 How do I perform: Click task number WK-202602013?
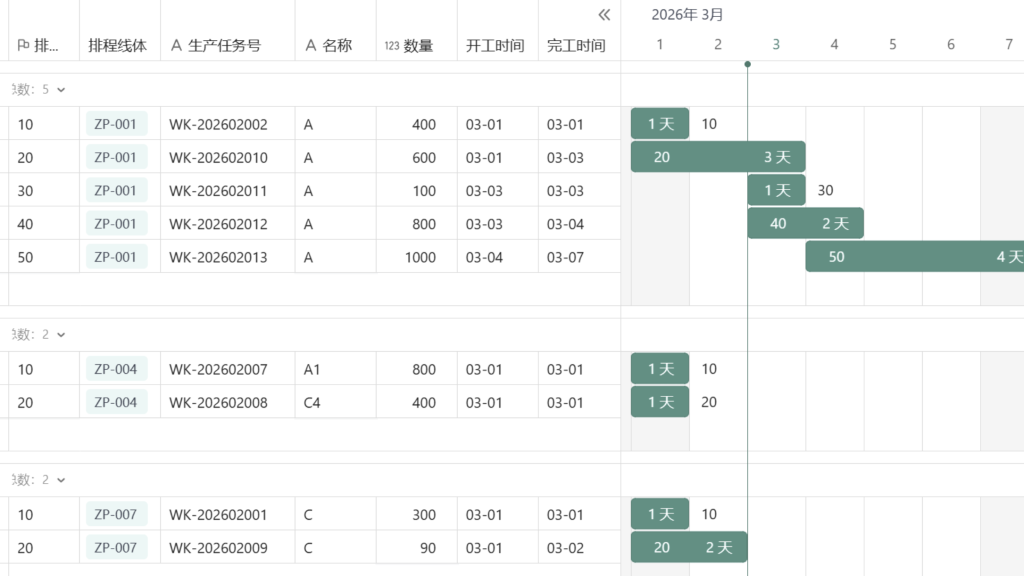[218, 258]
